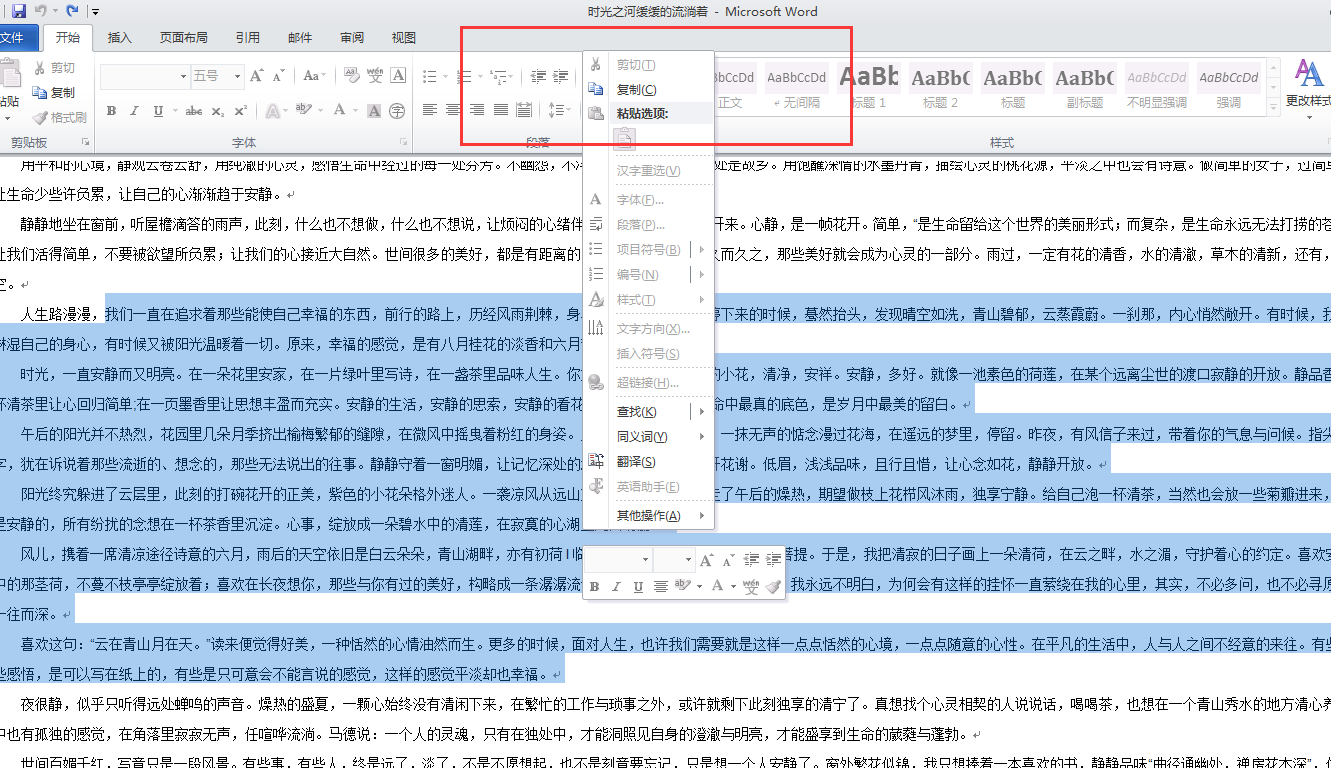Choose 复制(C) in context menu
The image size is (1331, 768).
click(x=648, y=89)
